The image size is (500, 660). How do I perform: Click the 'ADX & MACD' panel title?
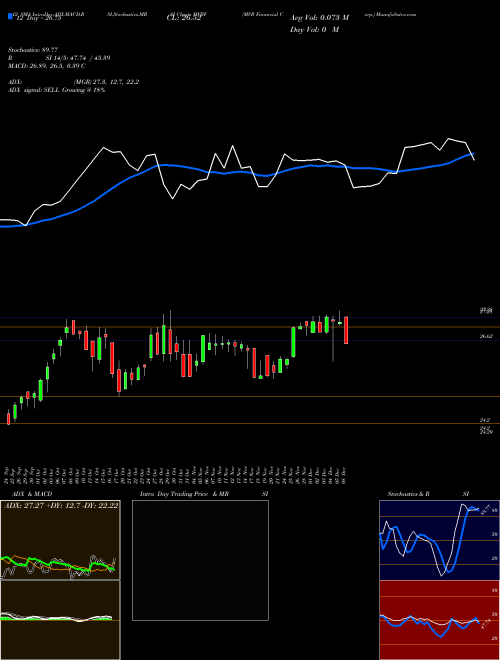pos(32,494)
